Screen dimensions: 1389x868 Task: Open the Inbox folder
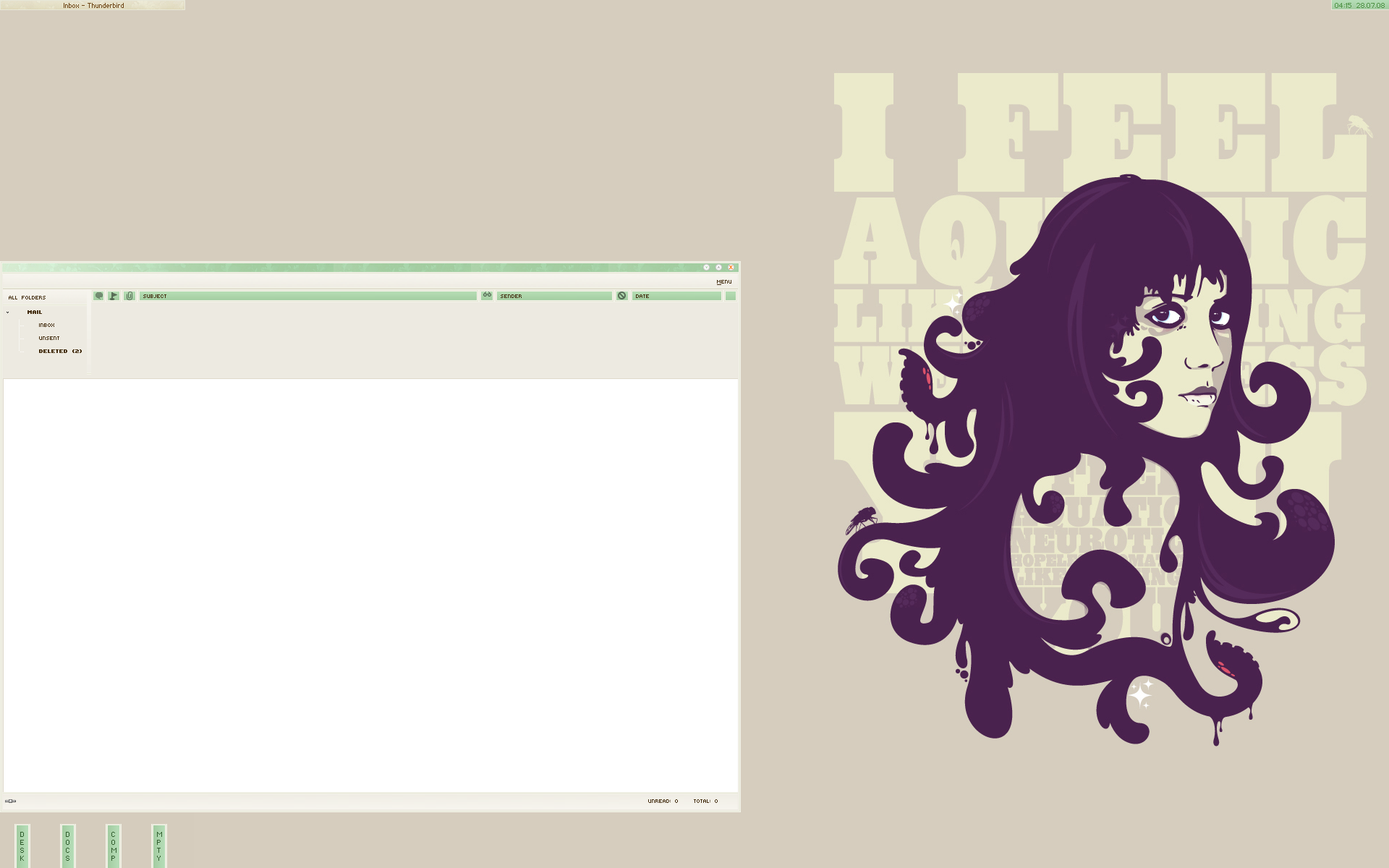coord(46,325)
